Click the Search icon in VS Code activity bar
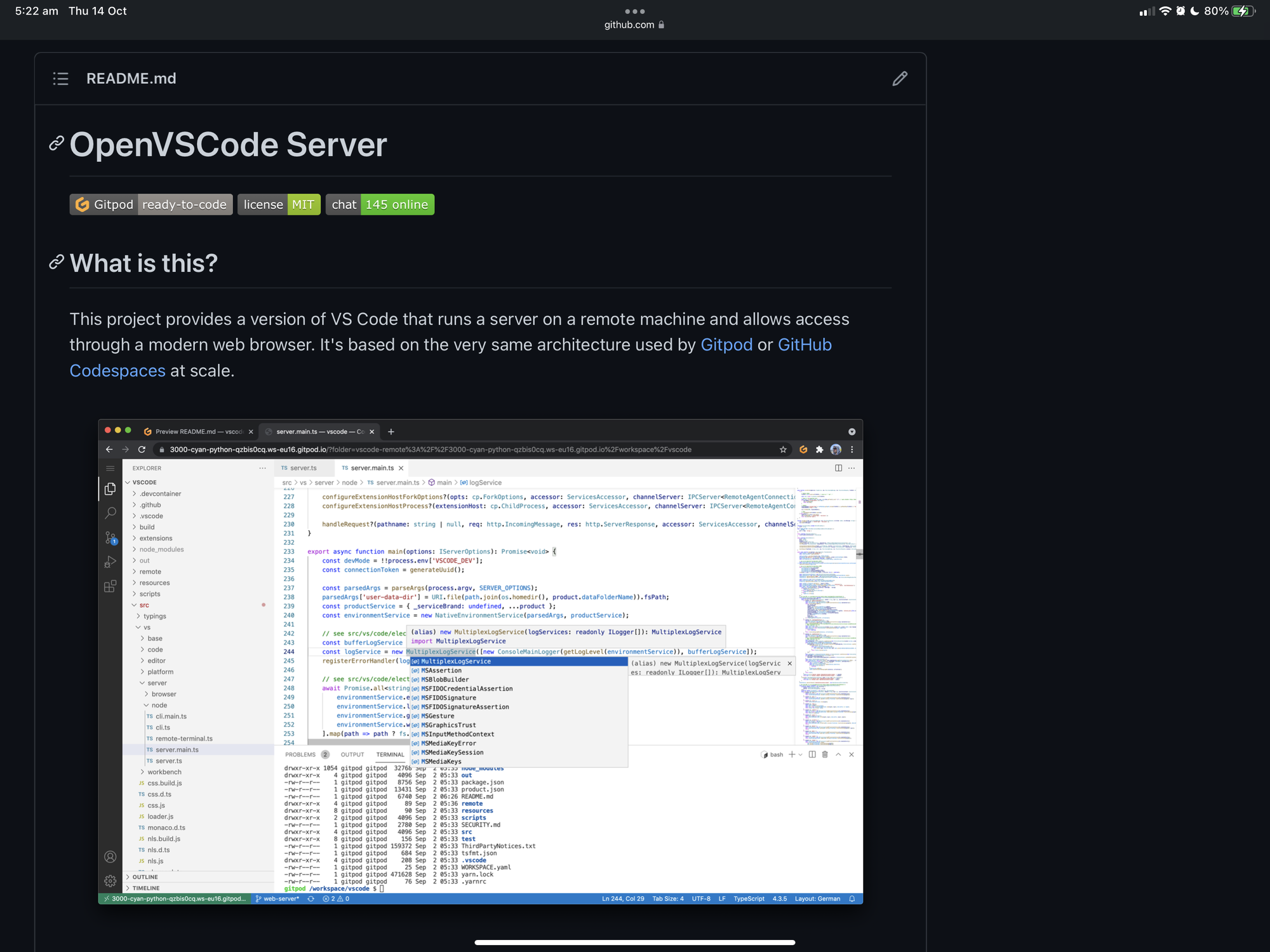The width and height of the screenshot is (1270, 952). tap(110, 513)
